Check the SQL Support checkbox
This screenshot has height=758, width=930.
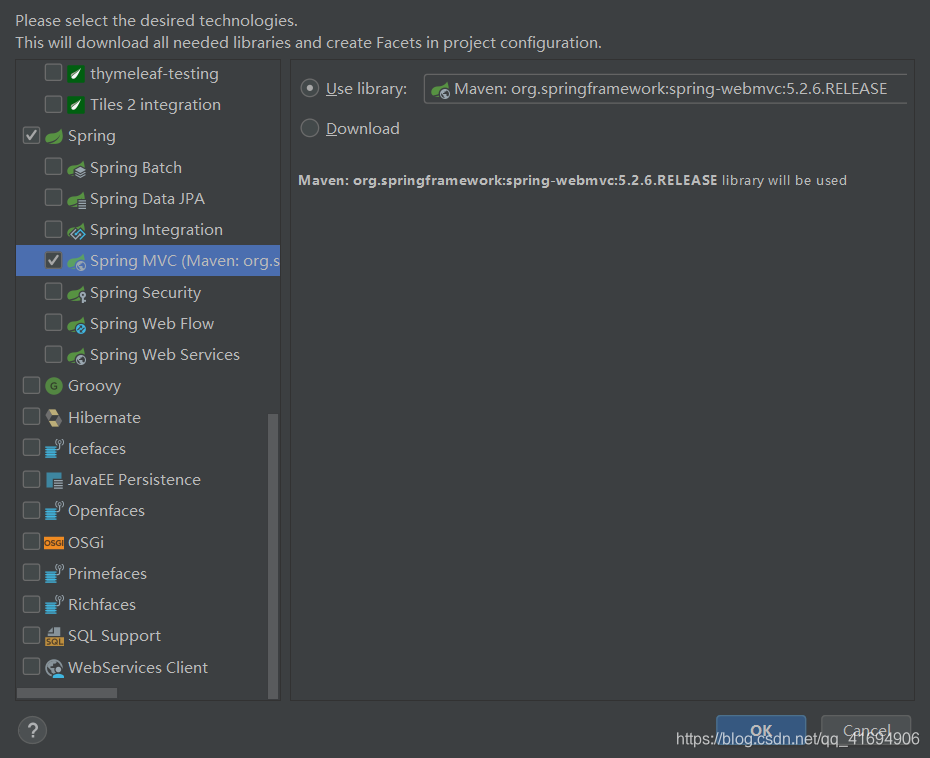31,635
